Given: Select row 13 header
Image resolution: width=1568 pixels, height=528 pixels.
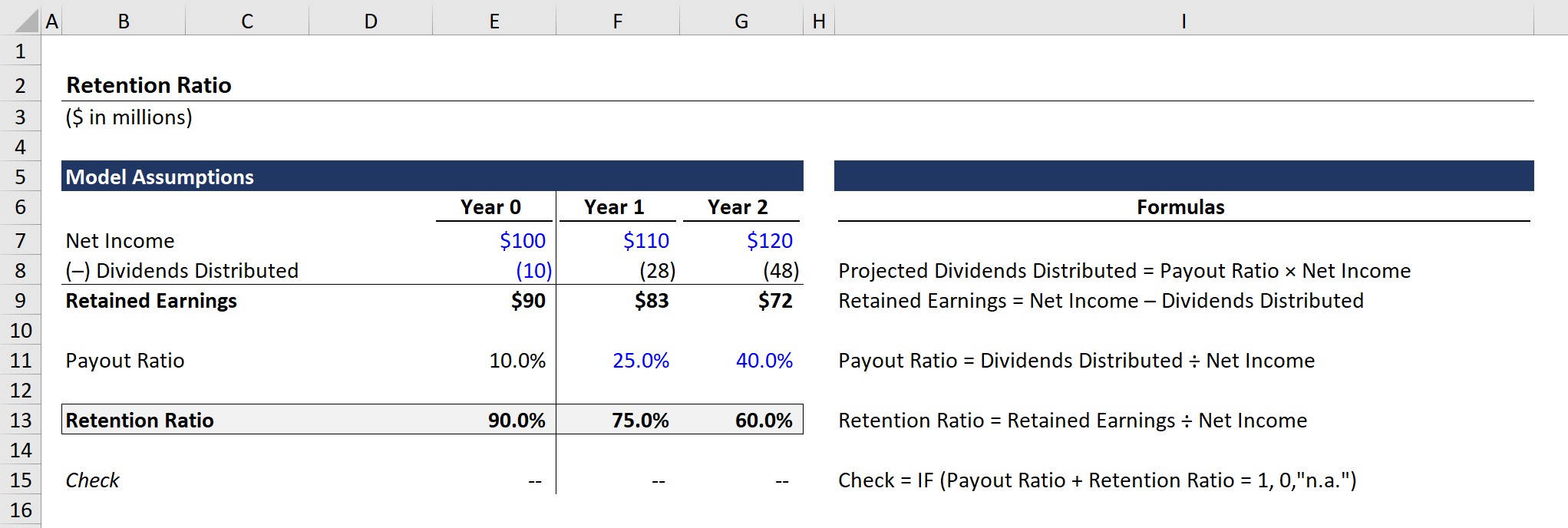Looking at the screenshot, I should [x=21, y=420].
